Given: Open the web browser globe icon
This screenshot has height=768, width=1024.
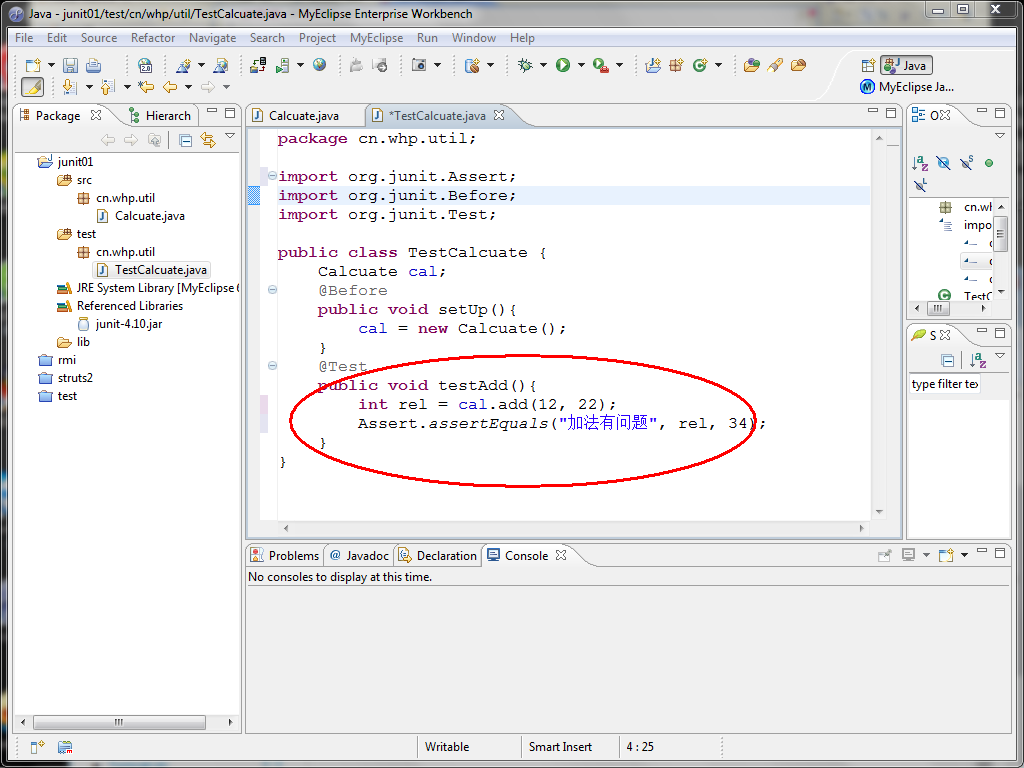Looking at the screenshot, I should pyautogui.click(x=319, y=65).
